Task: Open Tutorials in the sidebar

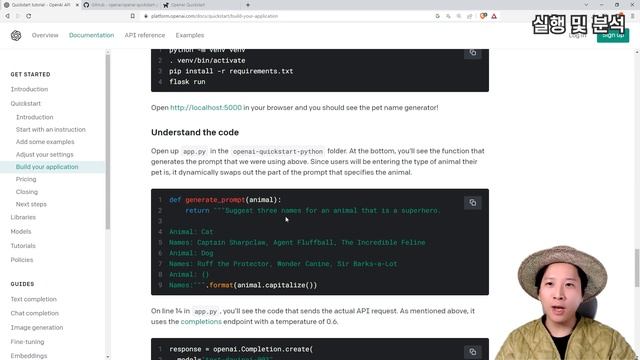Action: 23,246
